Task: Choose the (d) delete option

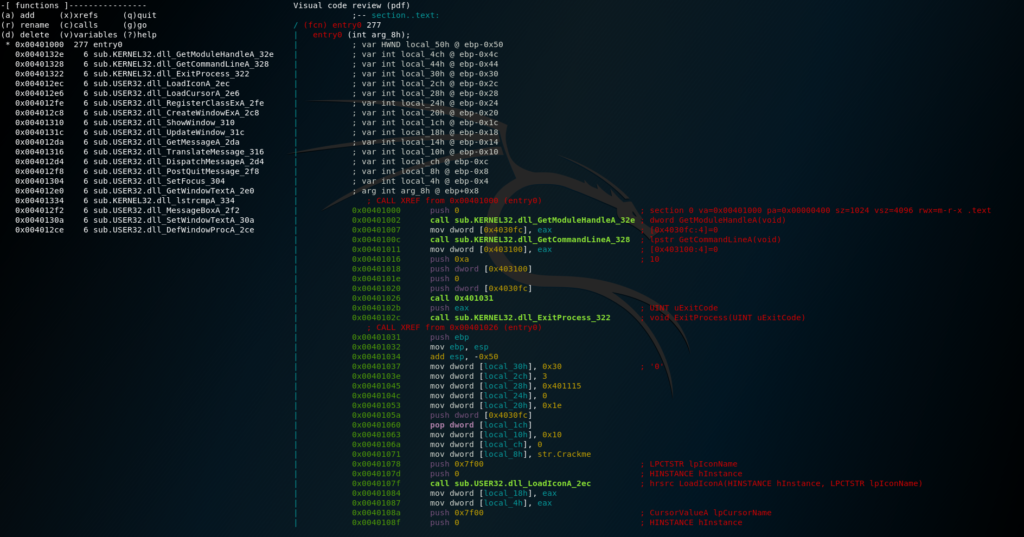Action: click(26, 34)
